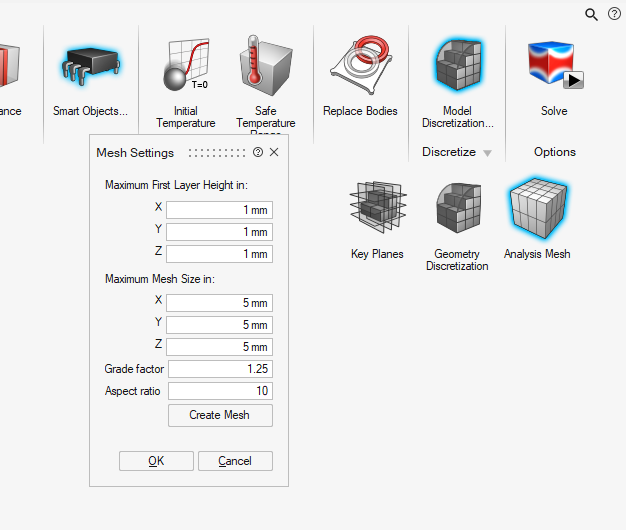Click the search magnifier icon

coord(591,15)
